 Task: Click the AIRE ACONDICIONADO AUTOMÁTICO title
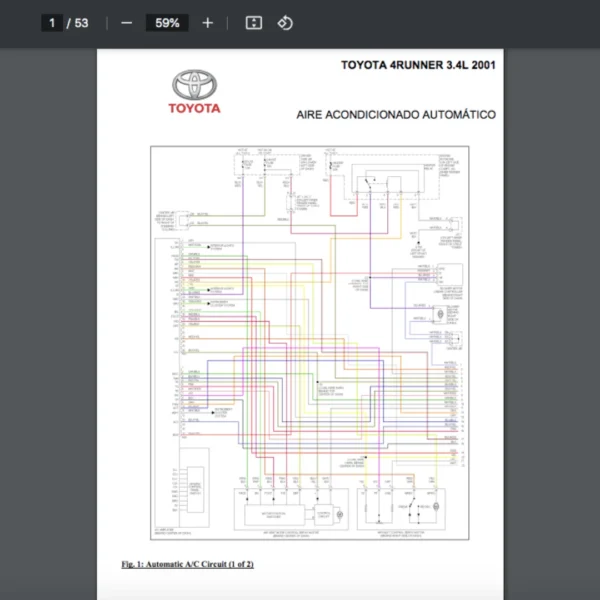point(396,115)
